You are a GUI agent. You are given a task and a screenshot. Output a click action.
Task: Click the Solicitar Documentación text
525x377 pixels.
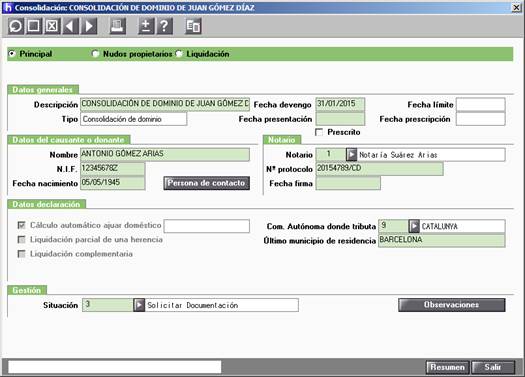point(193,305)
